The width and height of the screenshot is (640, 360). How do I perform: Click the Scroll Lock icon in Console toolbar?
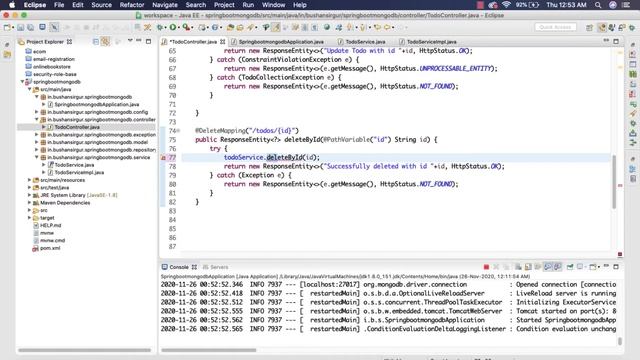point(528,267)
